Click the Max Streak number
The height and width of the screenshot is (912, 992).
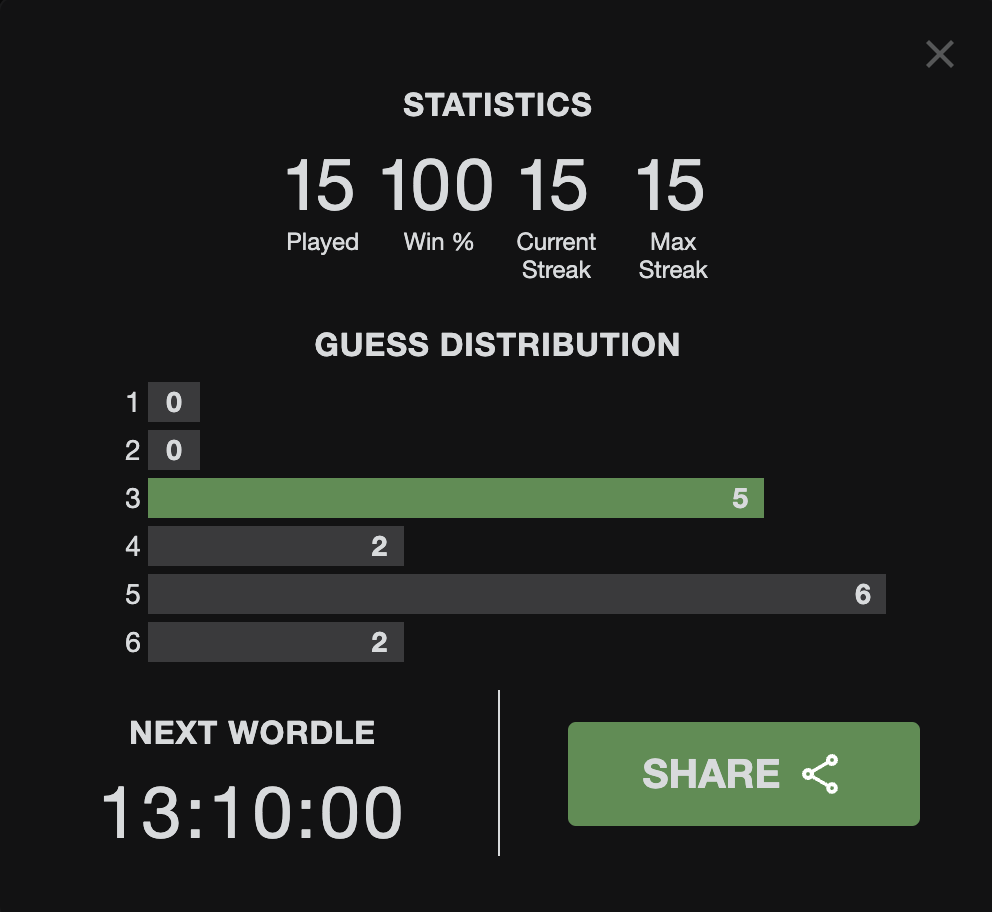(x=670, y=185)
